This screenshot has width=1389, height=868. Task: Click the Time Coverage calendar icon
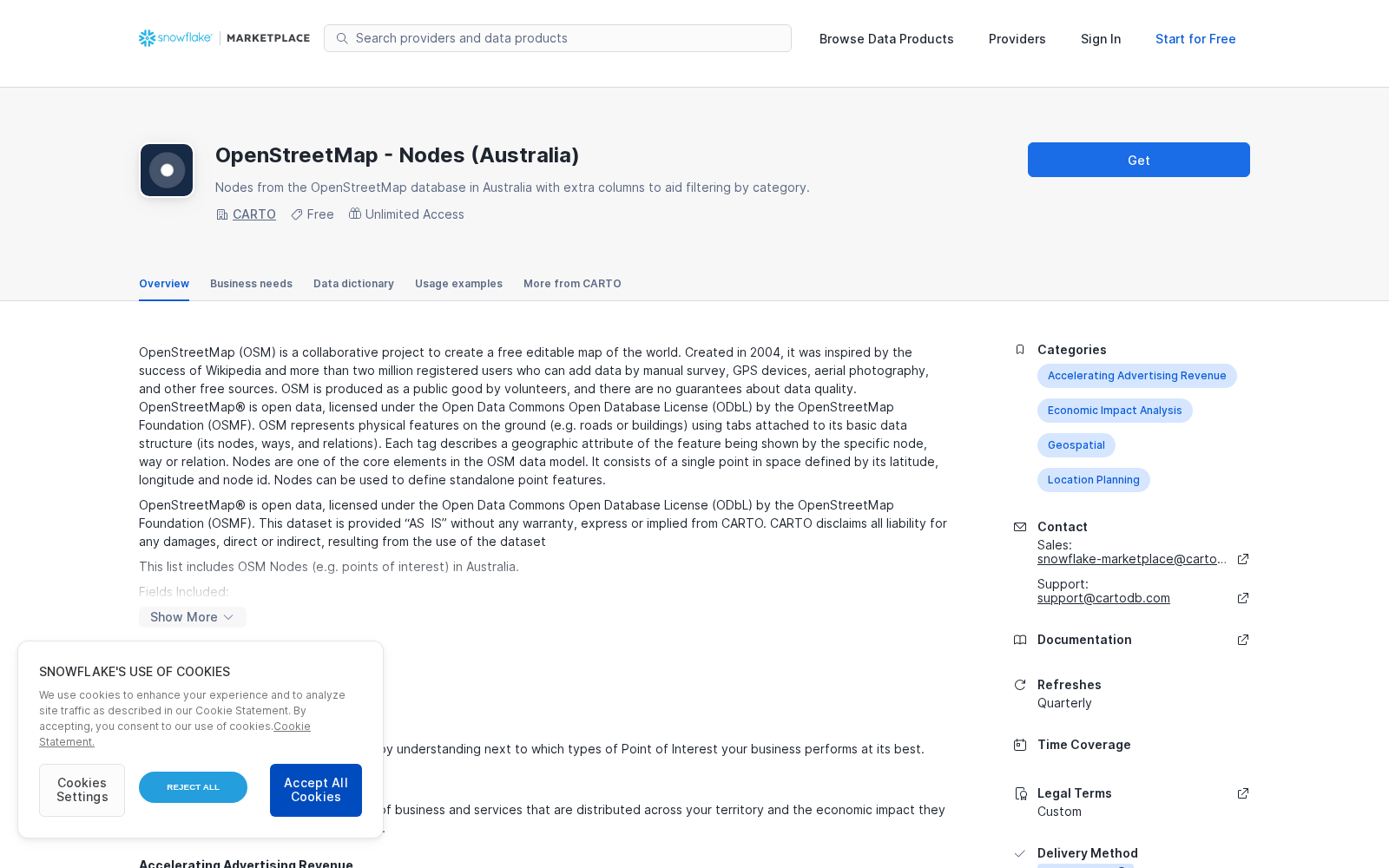point(1020,745)
